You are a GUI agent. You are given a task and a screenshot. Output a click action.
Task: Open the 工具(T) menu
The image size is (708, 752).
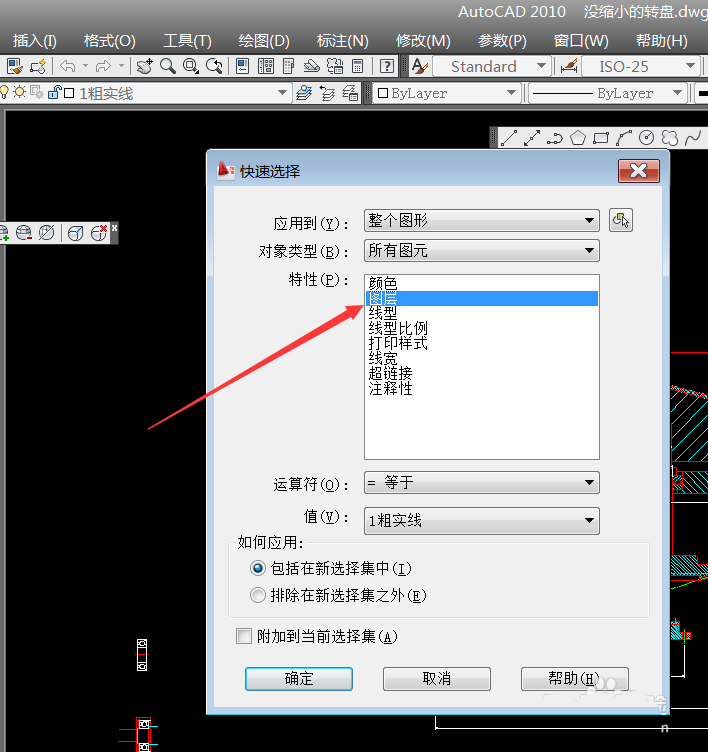click(x=187, y=41)
